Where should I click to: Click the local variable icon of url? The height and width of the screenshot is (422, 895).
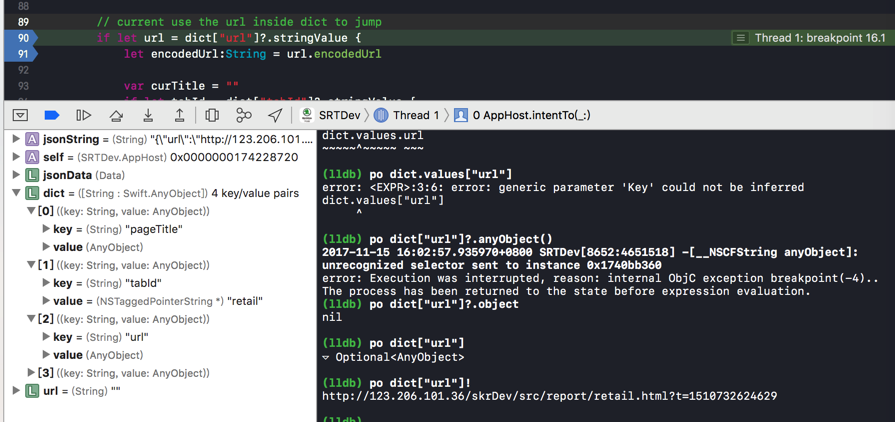pos(32,391)
